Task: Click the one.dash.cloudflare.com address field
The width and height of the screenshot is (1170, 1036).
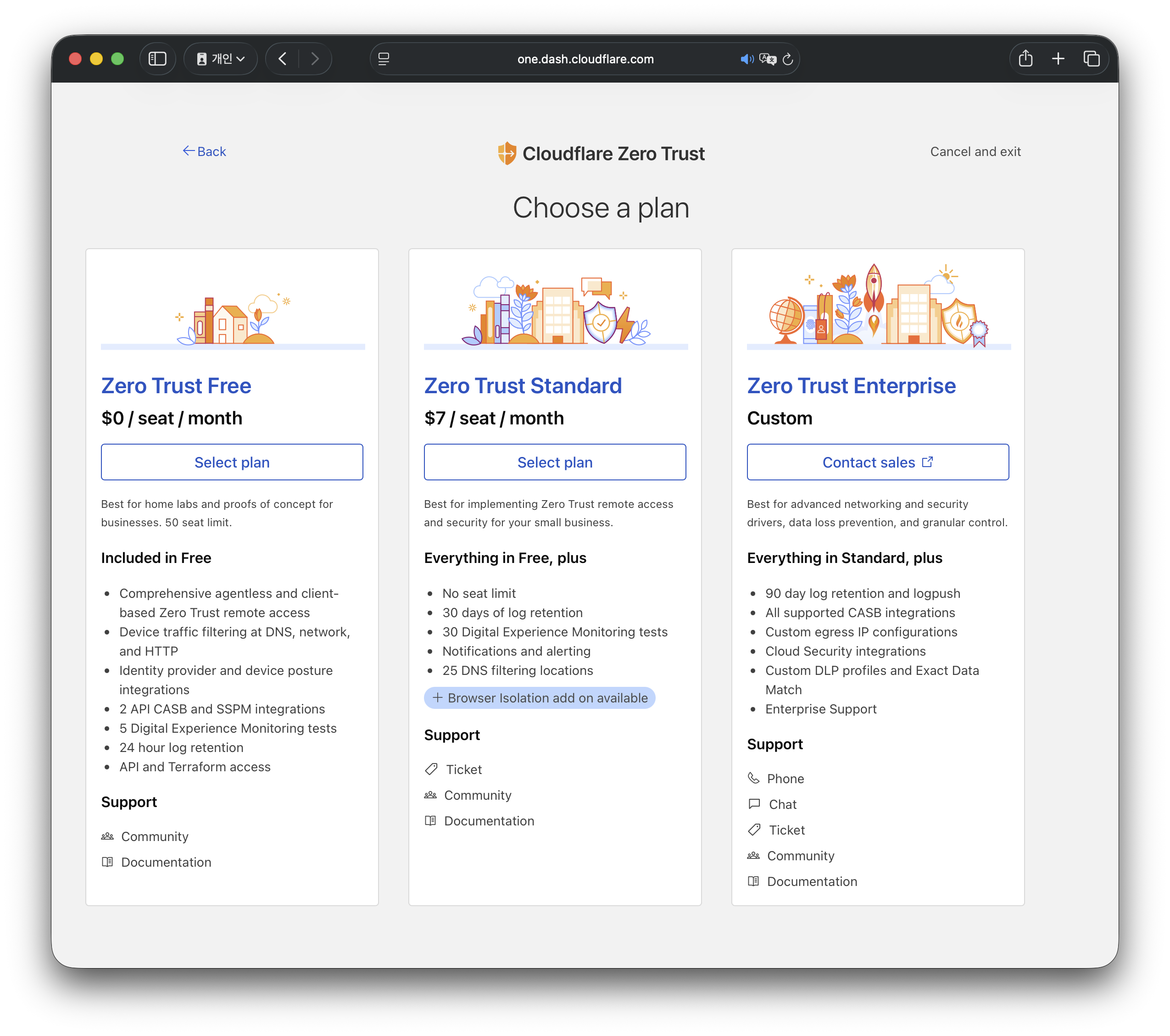Action: point(585,59)
